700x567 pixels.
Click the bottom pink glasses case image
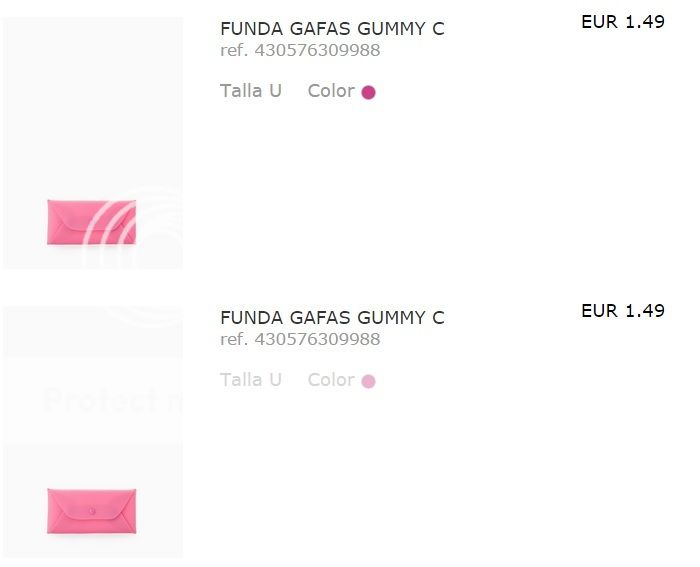pos(91,511)
